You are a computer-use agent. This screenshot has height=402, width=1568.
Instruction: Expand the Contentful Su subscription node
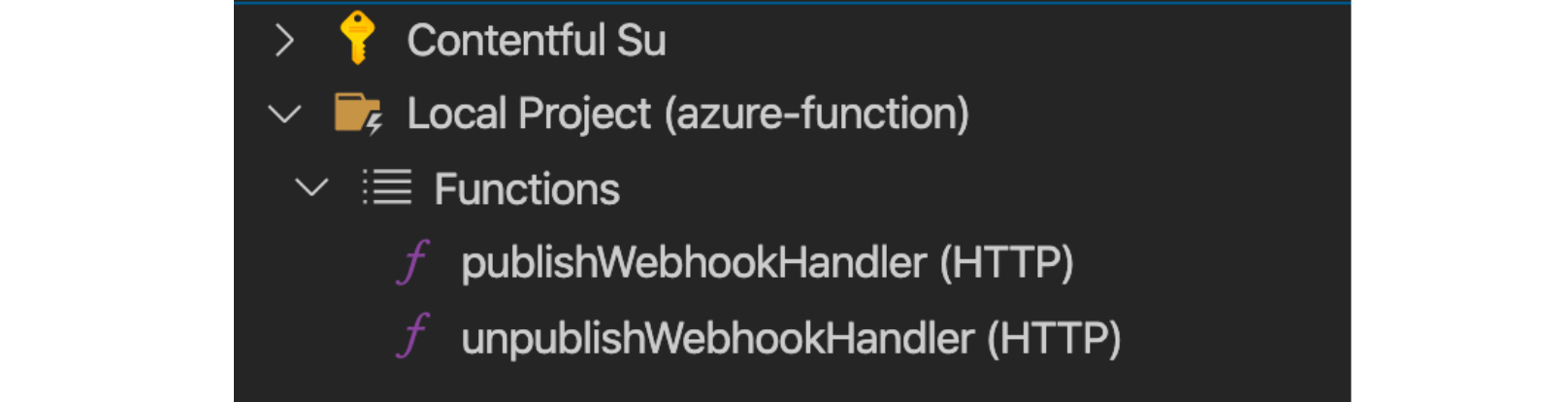tap(284, 40)
